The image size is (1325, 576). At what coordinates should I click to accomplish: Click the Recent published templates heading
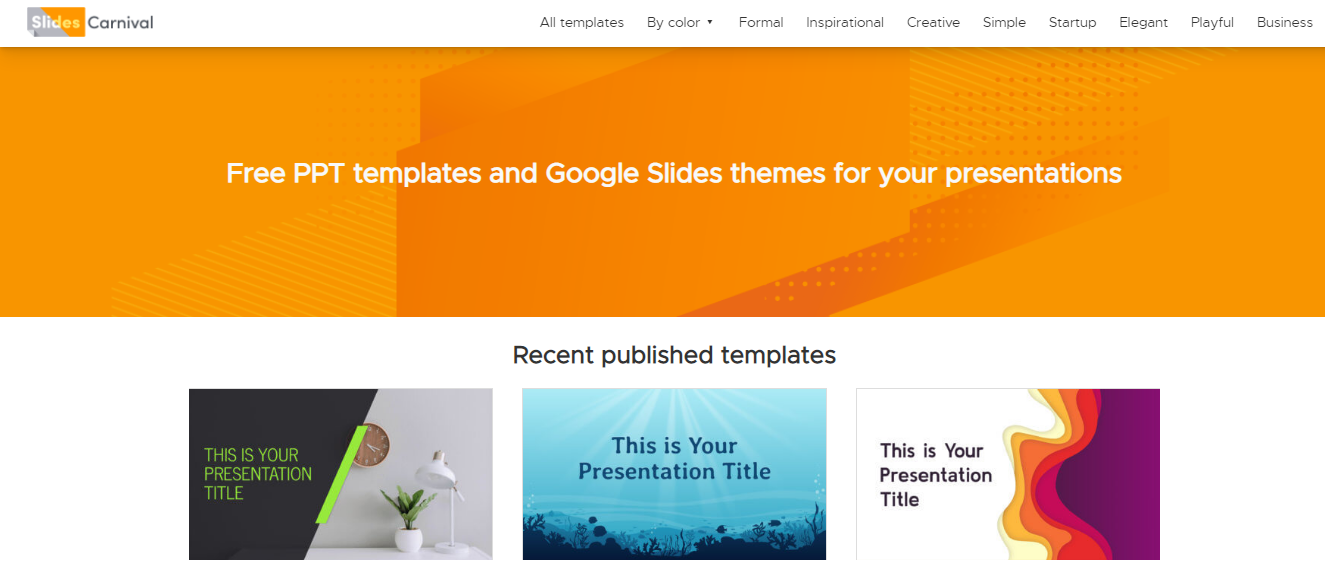[x=673, y=354]
